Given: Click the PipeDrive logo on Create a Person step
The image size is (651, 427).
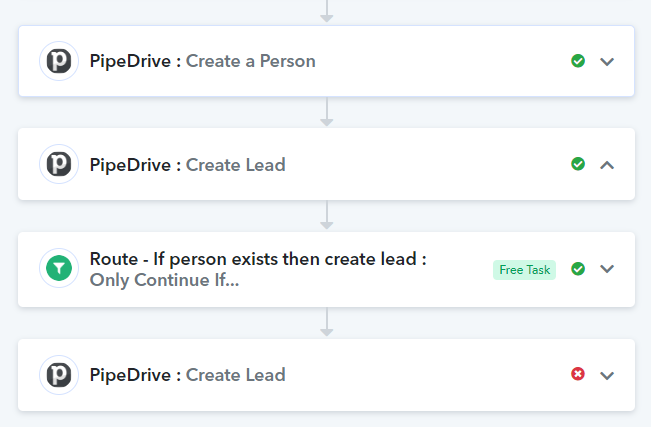Looking at the screenshot, I should (59, 61).
